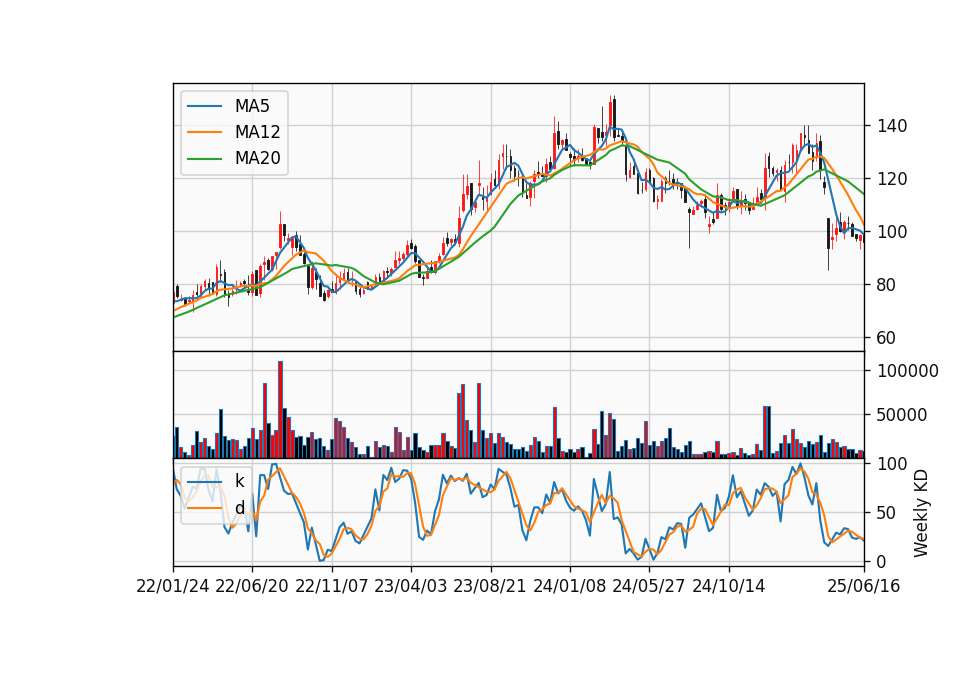The height and width of the screenshot is (690, 960).
Task: Click the MA5 legend label
Action: click(252, 106)
